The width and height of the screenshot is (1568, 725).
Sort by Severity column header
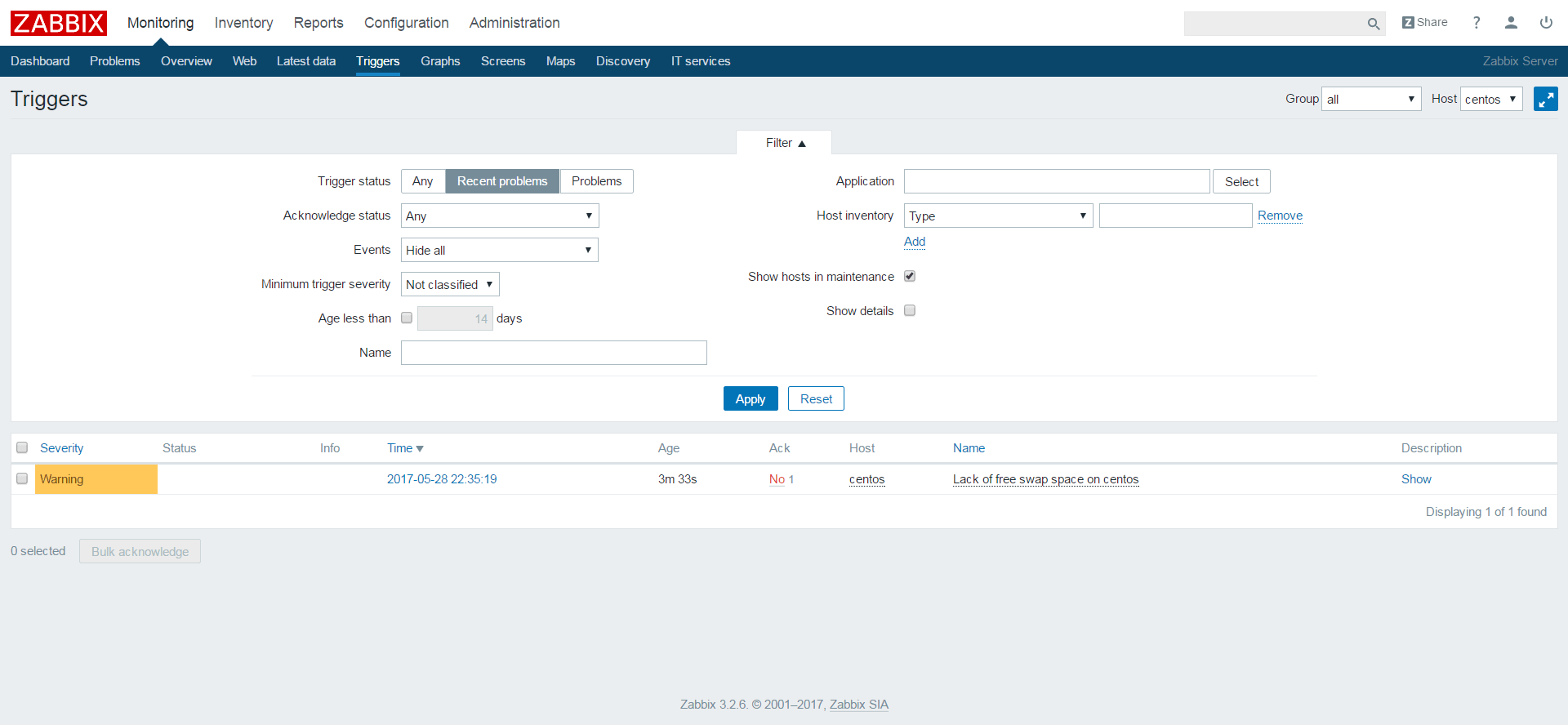(x=61, y=448)
